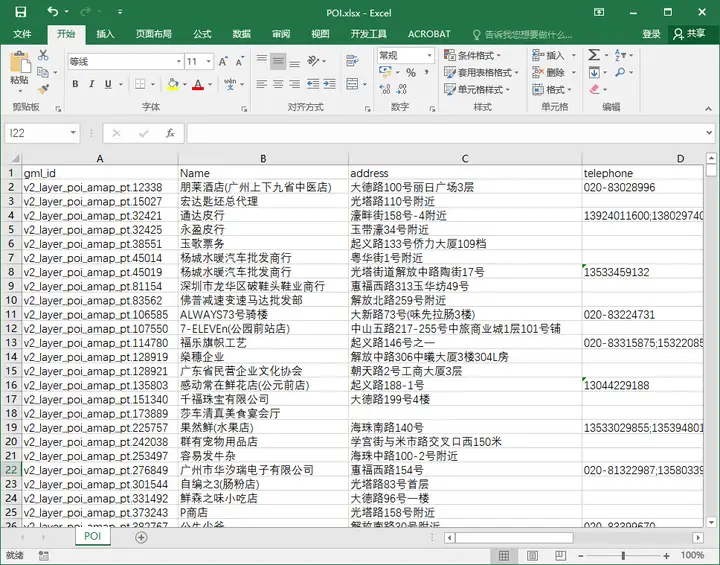Open the font name dropdown
720x565 pixels.
pyautogui.click(x=179, y=61)
